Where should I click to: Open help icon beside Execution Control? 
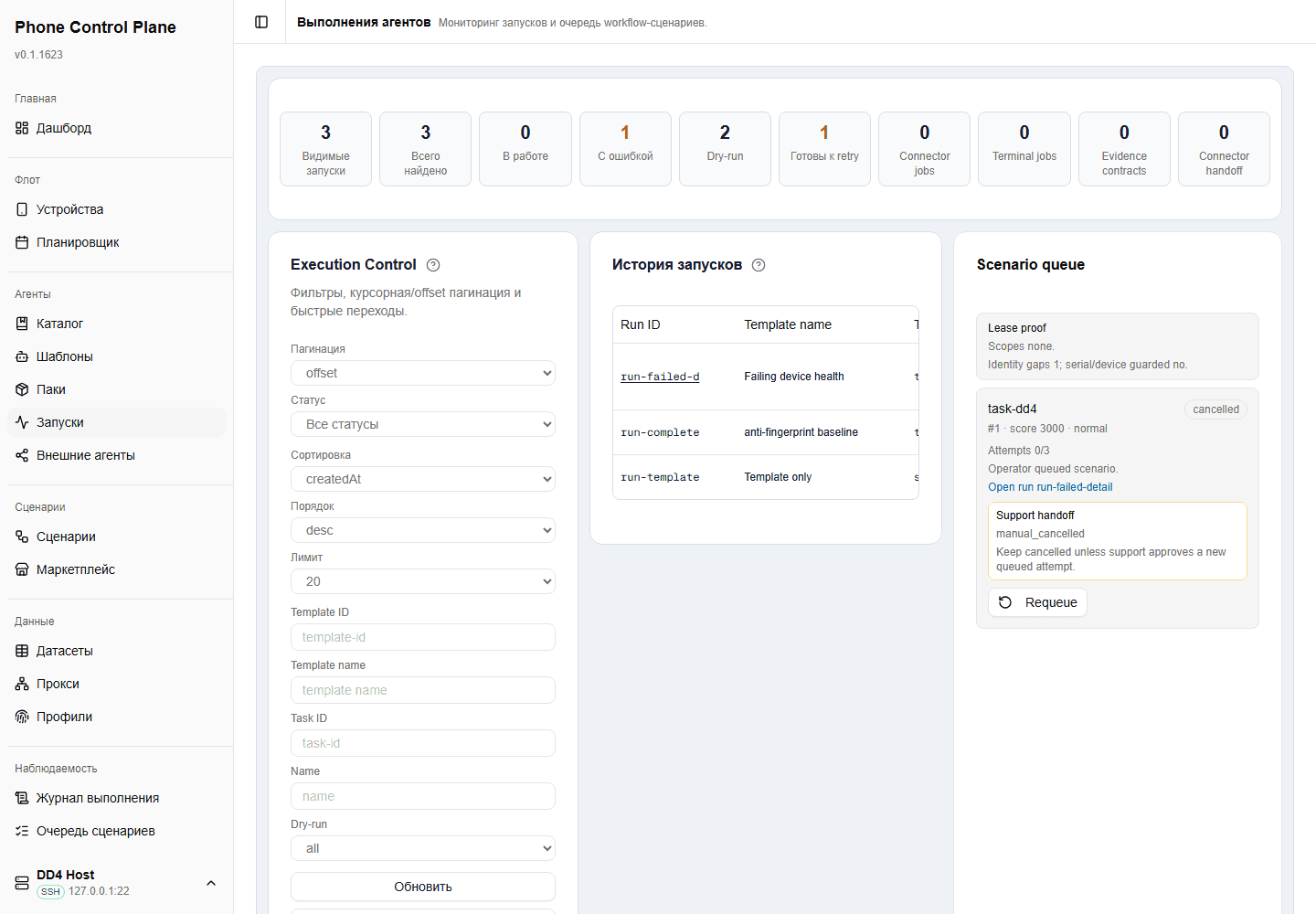(x=433, y=265)
